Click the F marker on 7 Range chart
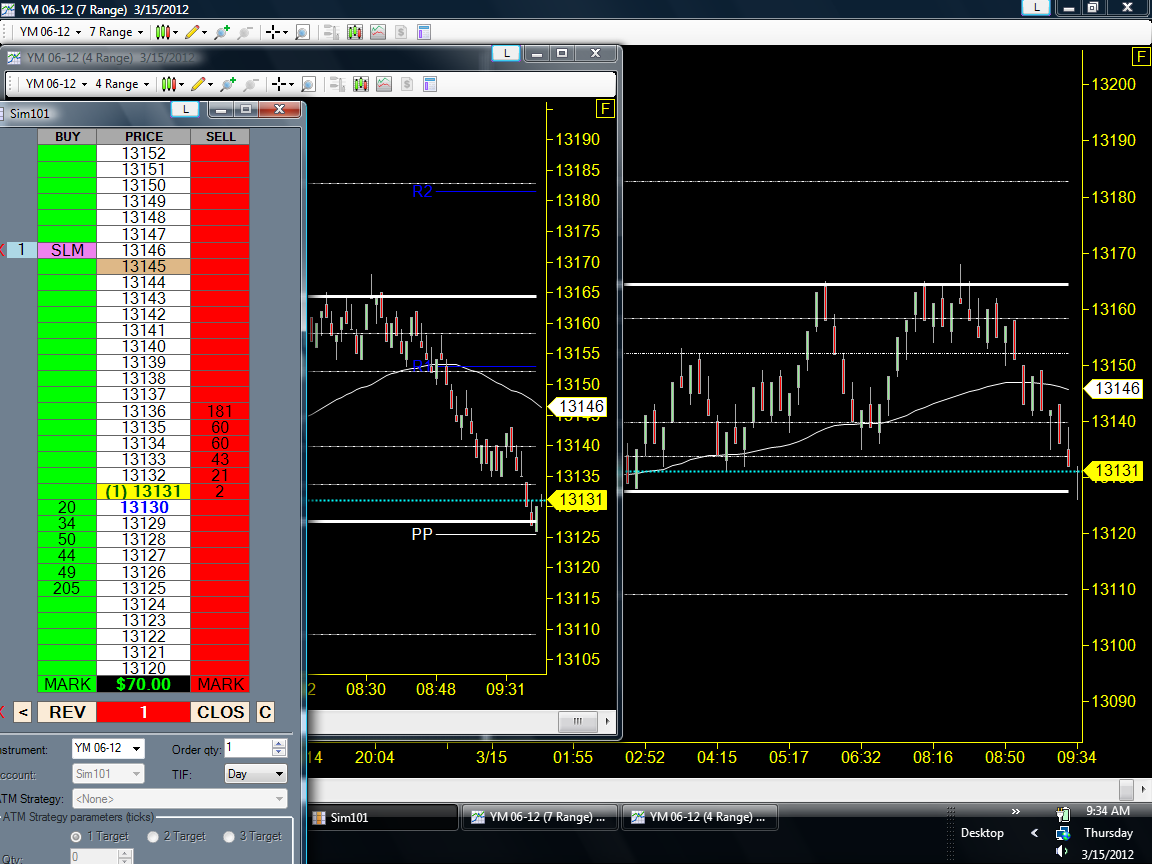The height and width of the screenshot is (864, 1152). coord(1141,57)
